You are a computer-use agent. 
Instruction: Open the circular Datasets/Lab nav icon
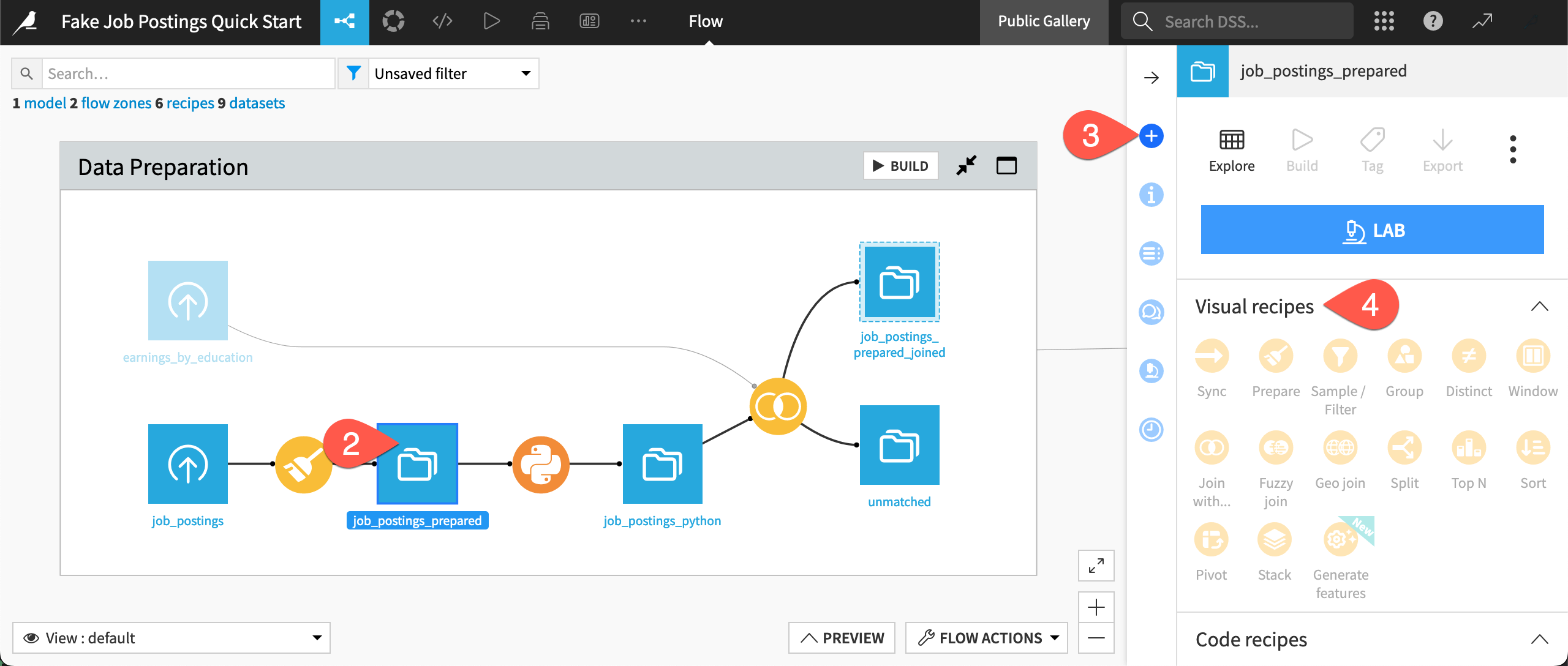coord(393,21)
